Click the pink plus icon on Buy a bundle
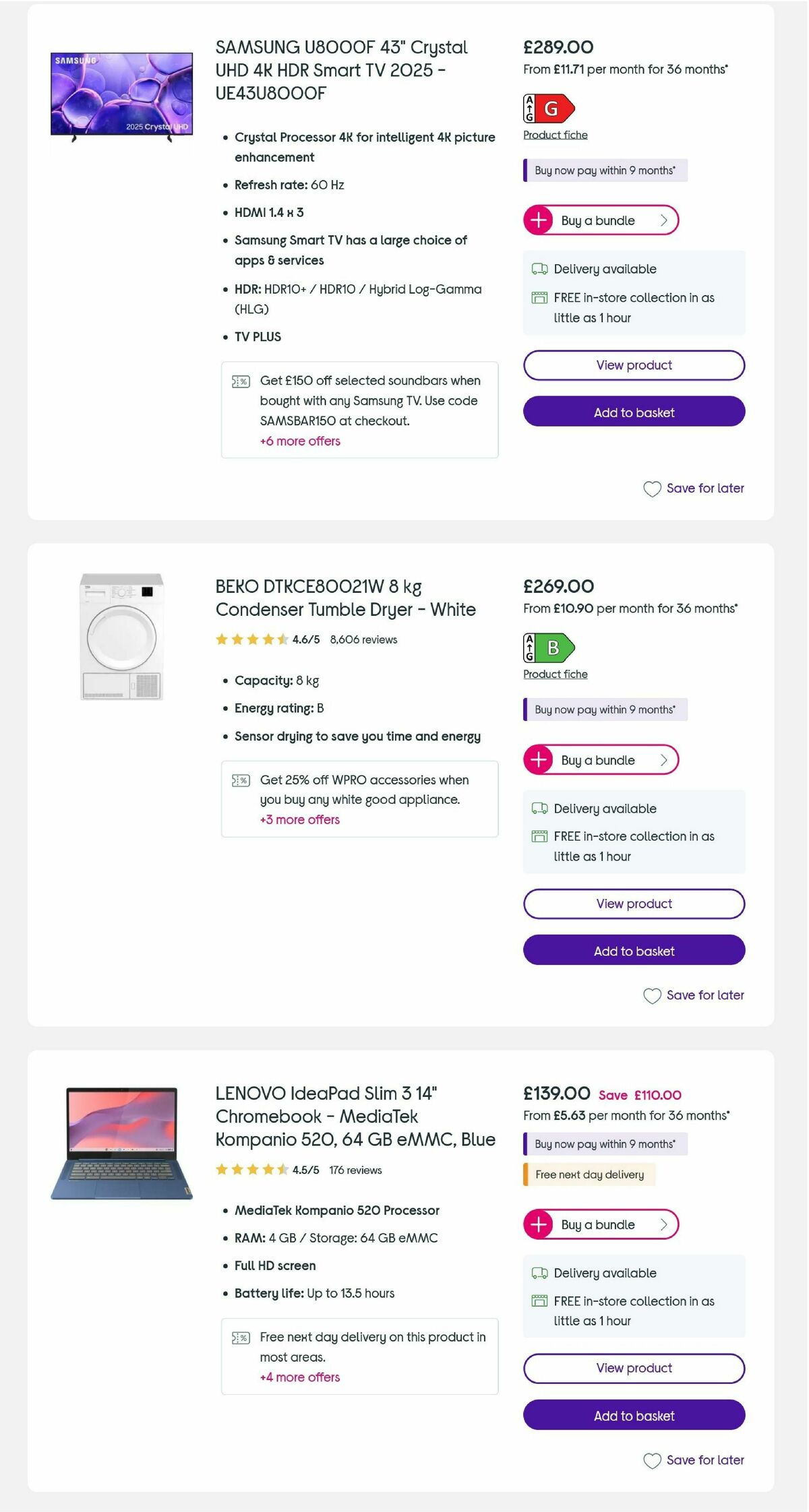Viewport: 809px width, 1512px height. pyautogui.click(x=537, y=220)
